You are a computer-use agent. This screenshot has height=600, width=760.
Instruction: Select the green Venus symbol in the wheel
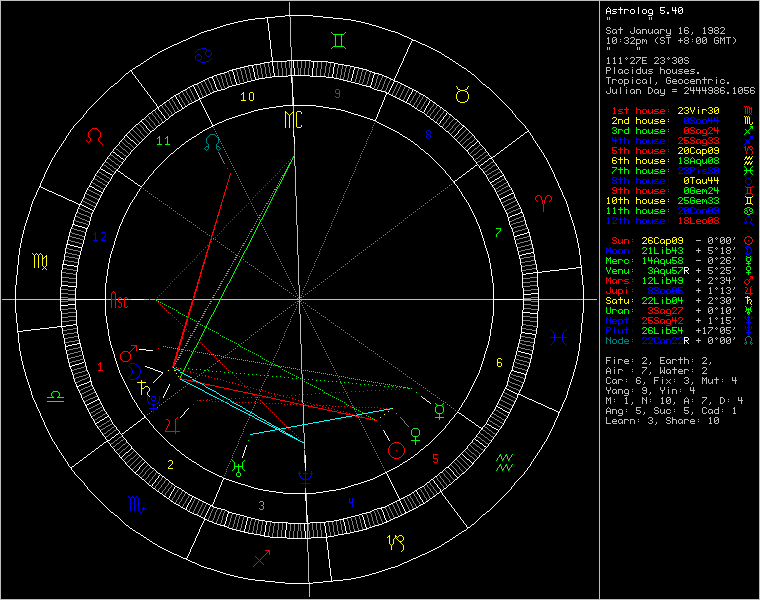point(416,434)
